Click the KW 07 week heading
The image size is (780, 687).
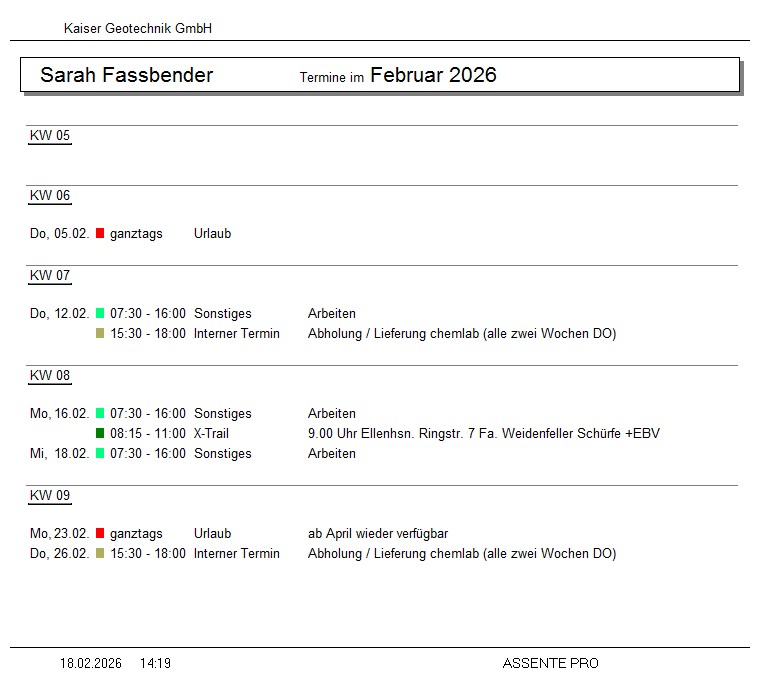coord(50,276)
